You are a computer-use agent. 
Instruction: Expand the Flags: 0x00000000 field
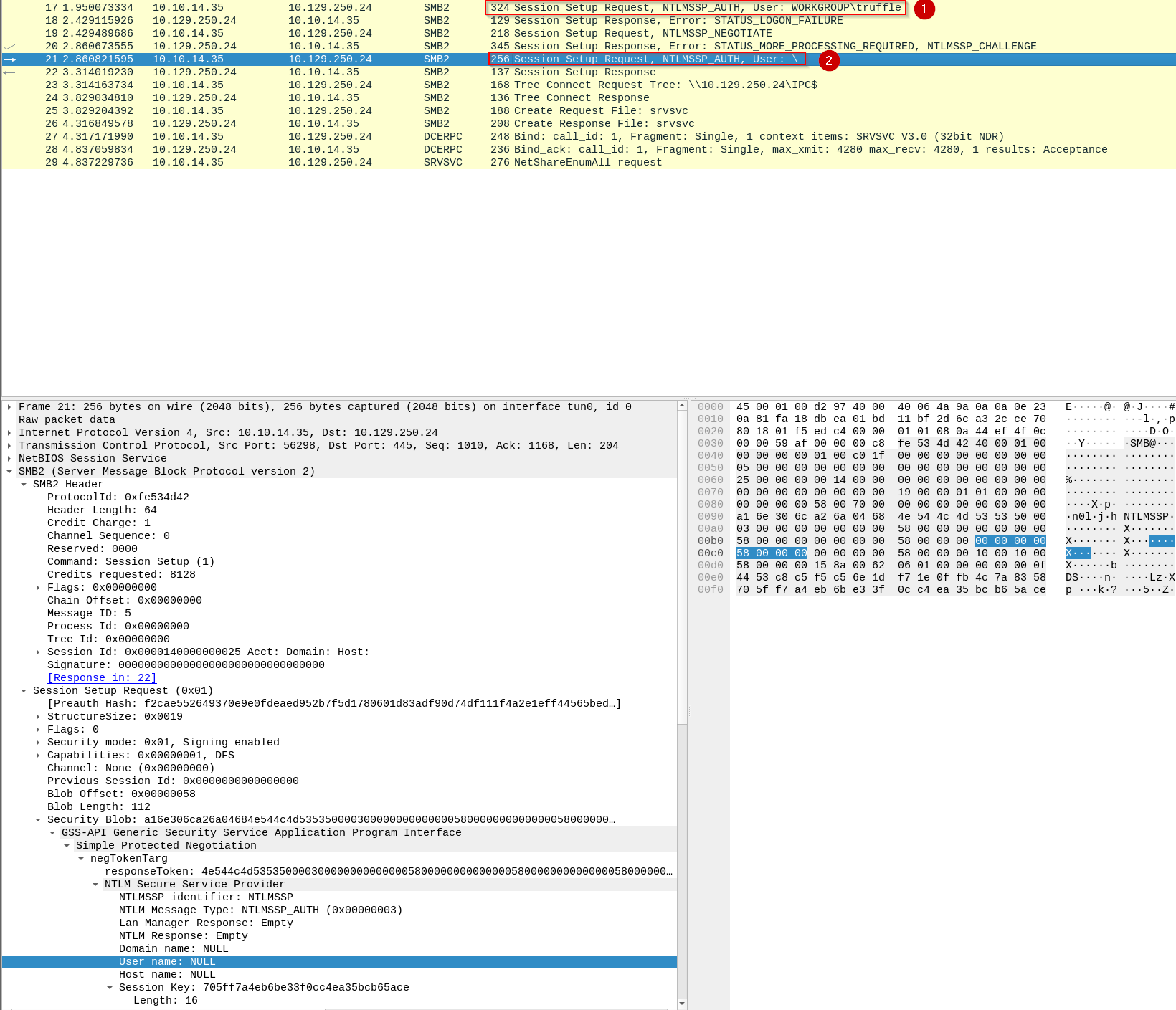(37, 587)
